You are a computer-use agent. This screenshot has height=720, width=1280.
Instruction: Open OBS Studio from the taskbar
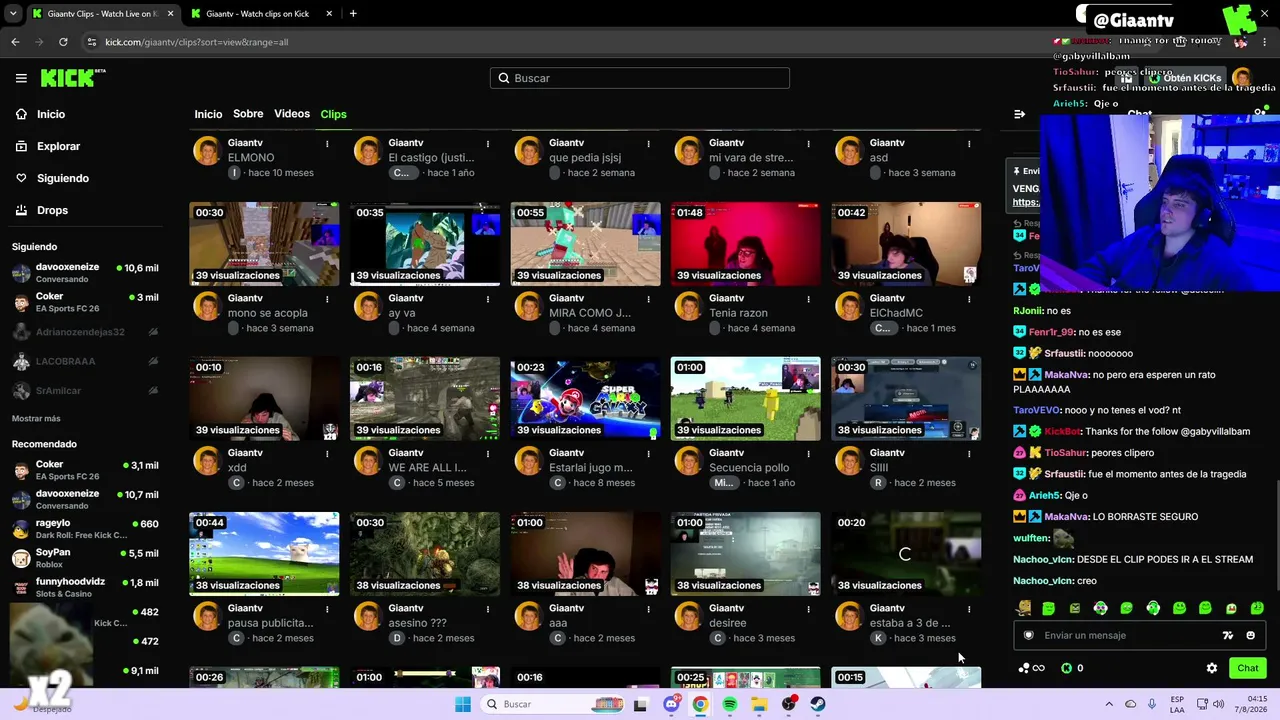point(789,704)
